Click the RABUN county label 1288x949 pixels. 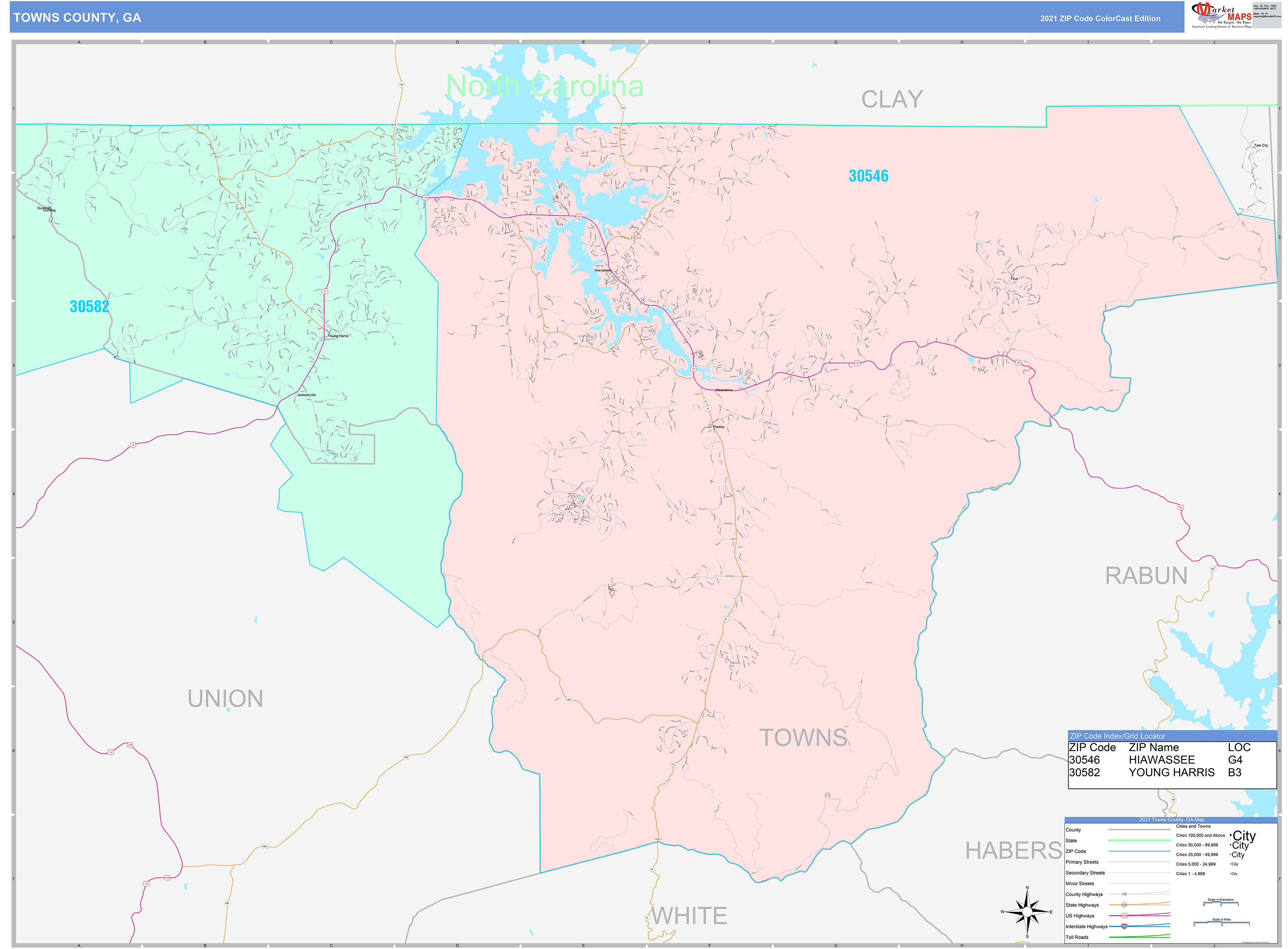tap(1146, 576)
